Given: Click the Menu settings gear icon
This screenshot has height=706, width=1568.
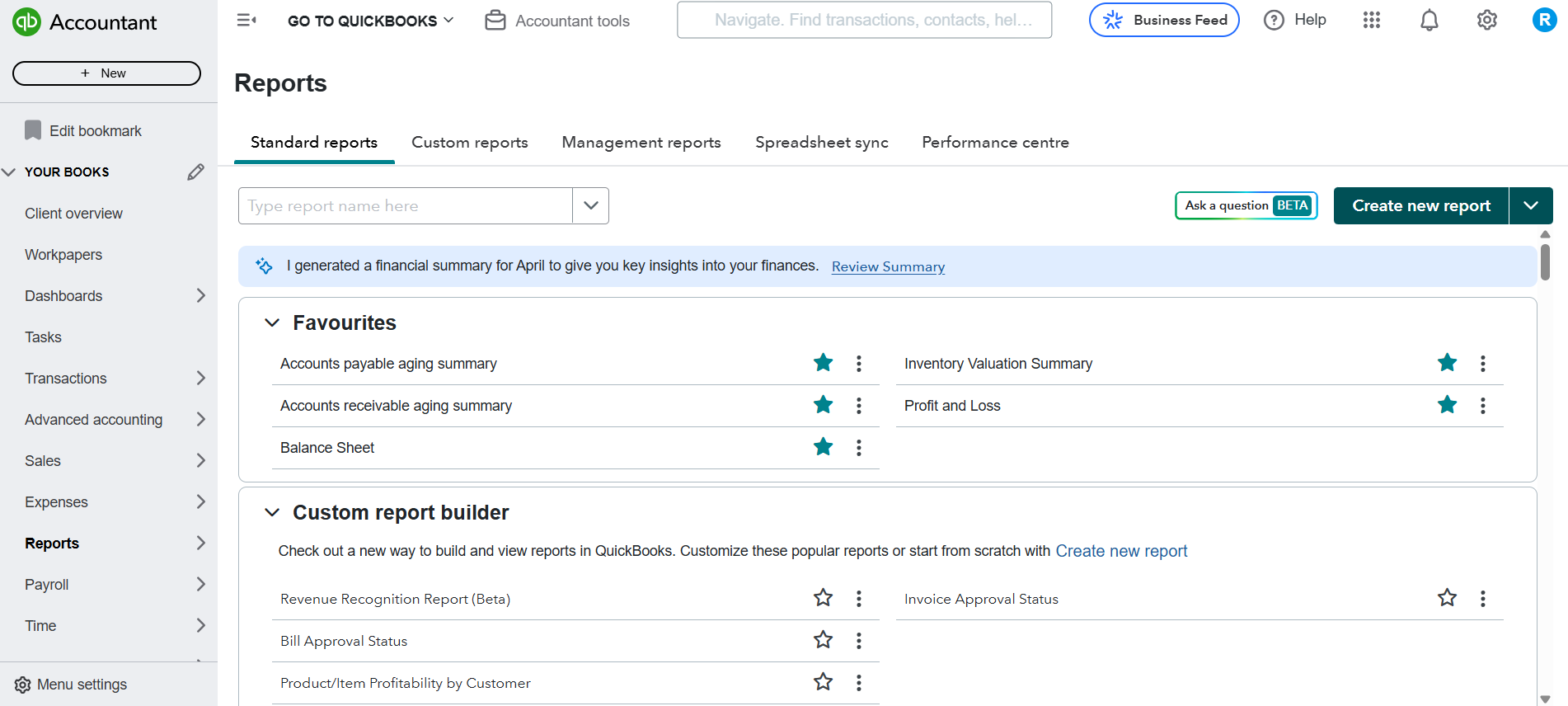Looking at the screenshot, I should click(x=22, y=685).
